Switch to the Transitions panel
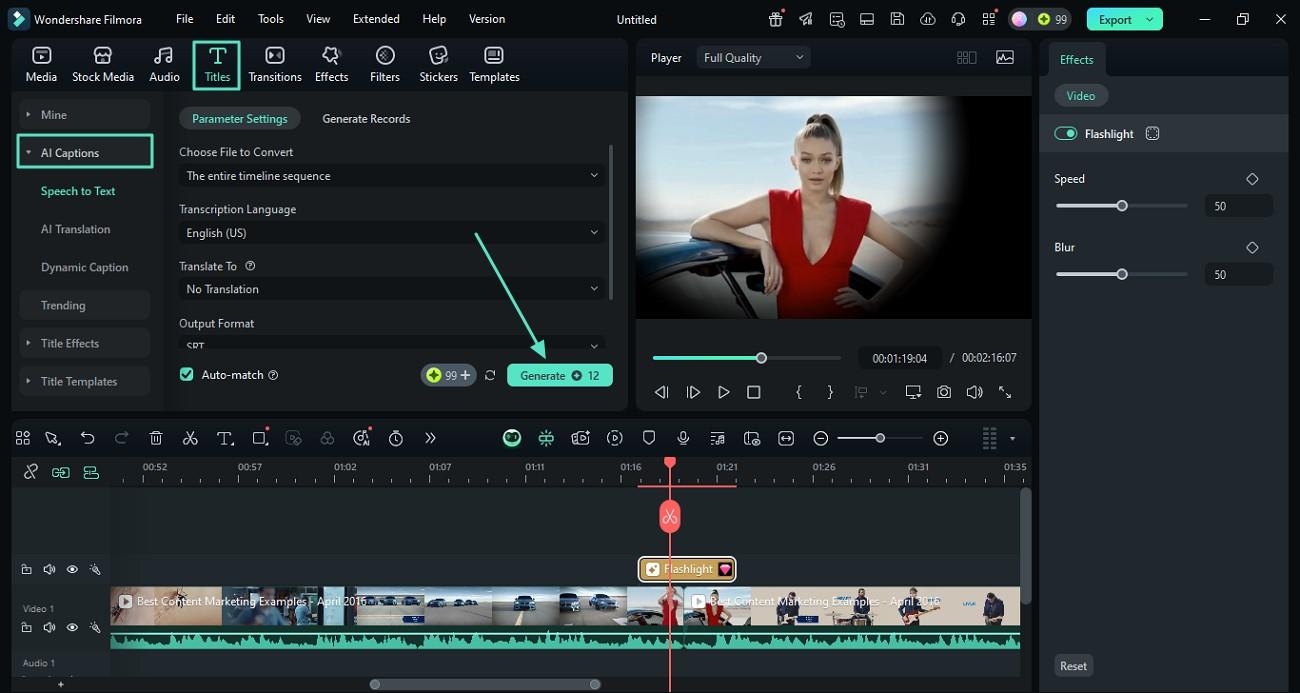1300x693 pixels. (275, 64)
